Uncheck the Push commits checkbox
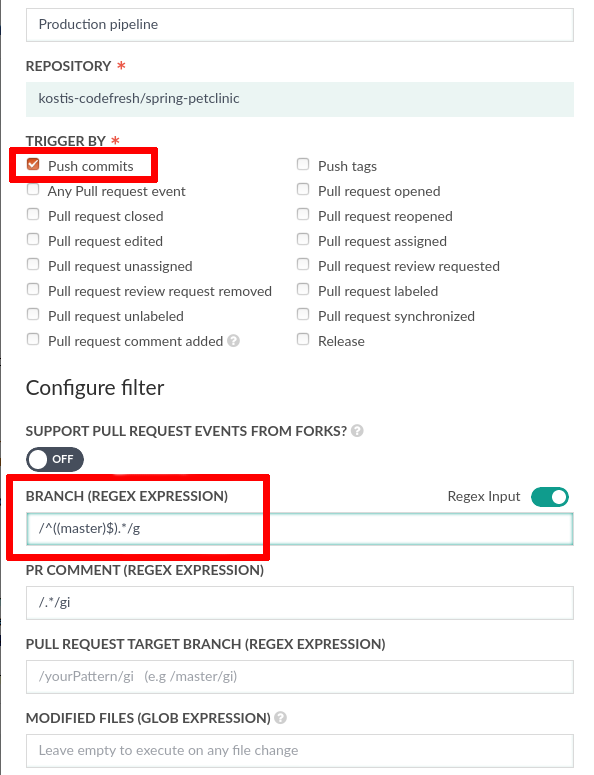This screenshot has width=594, height=775. click(33, 164)
